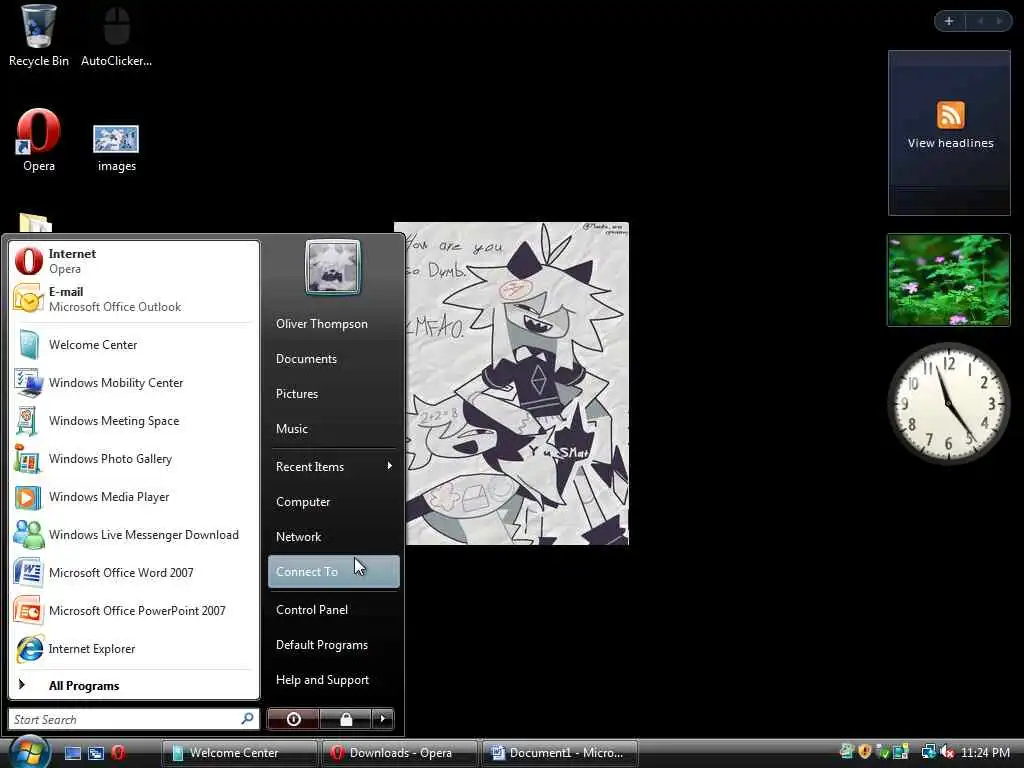The width and height of the screenshot is (1024, 768).
Task: Click the Windows Start orb
Action: point(29,751)
